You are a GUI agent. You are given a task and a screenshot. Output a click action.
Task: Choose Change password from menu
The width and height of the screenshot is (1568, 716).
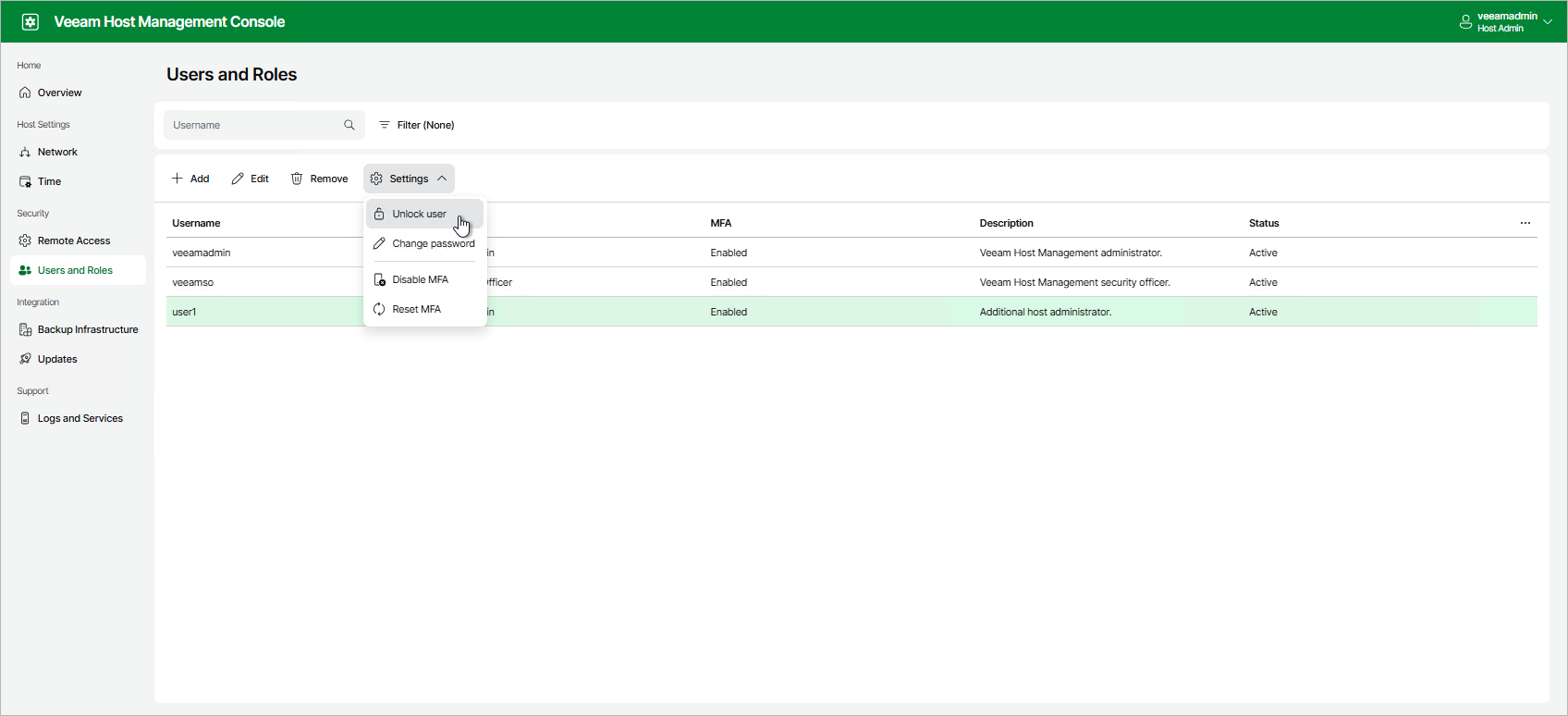click(424, 243)
